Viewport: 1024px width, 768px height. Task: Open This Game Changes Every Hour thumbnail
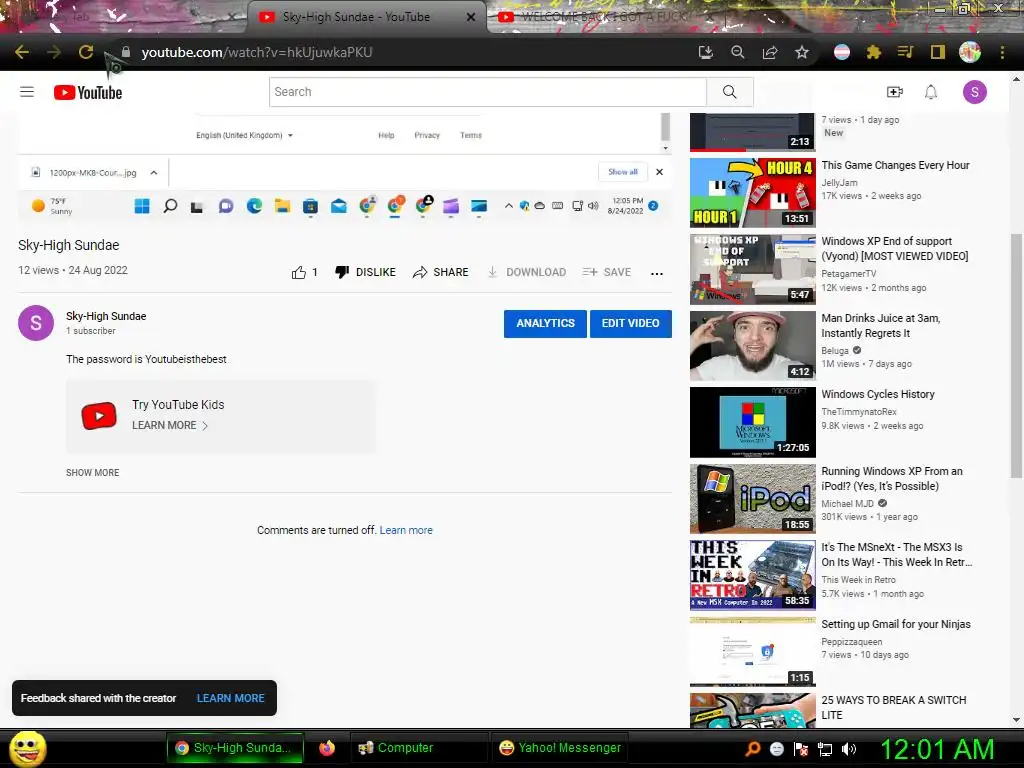pyautogui.click(x=752, y=193)
